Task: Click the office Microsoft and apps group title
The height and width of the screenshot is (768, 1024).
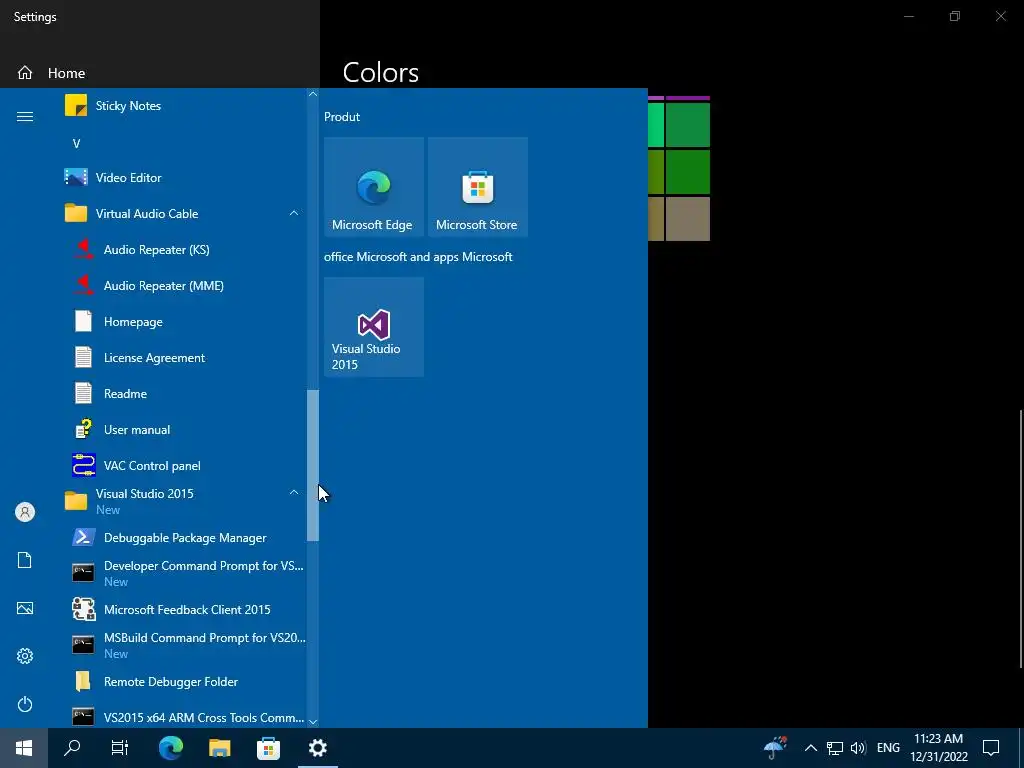Action: pyautogui.click(x=418, y=257)
